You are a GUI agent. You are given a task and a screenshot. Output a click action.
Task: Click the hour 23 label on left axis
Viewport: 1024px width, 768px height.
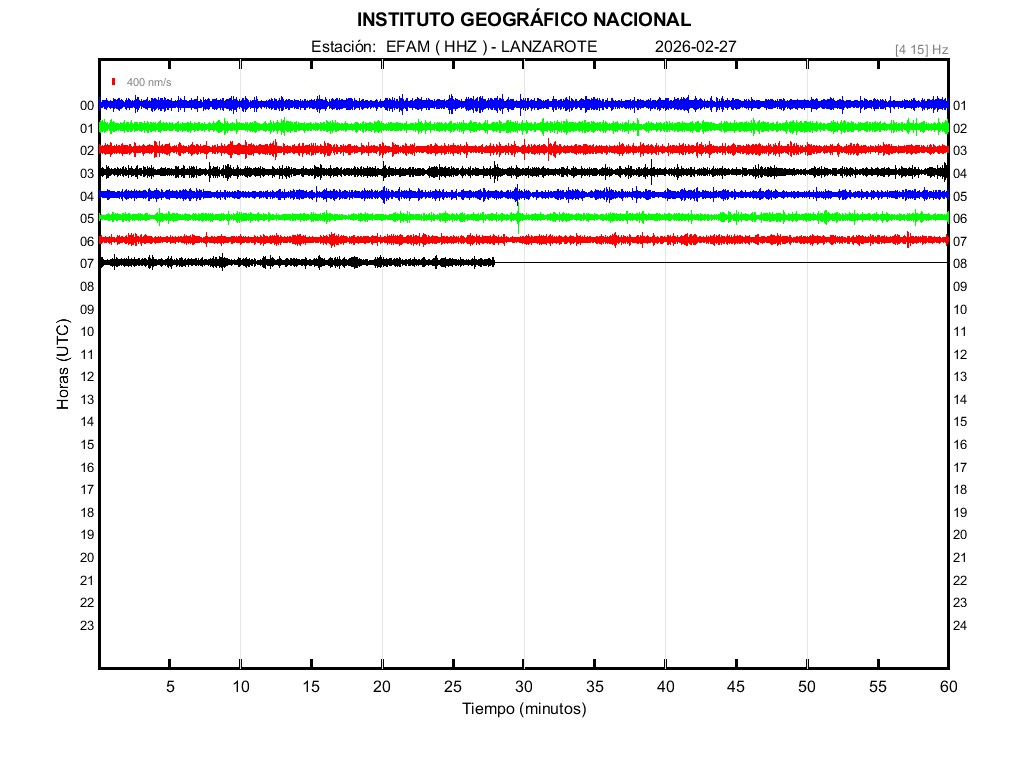click(x=87, y=626)
